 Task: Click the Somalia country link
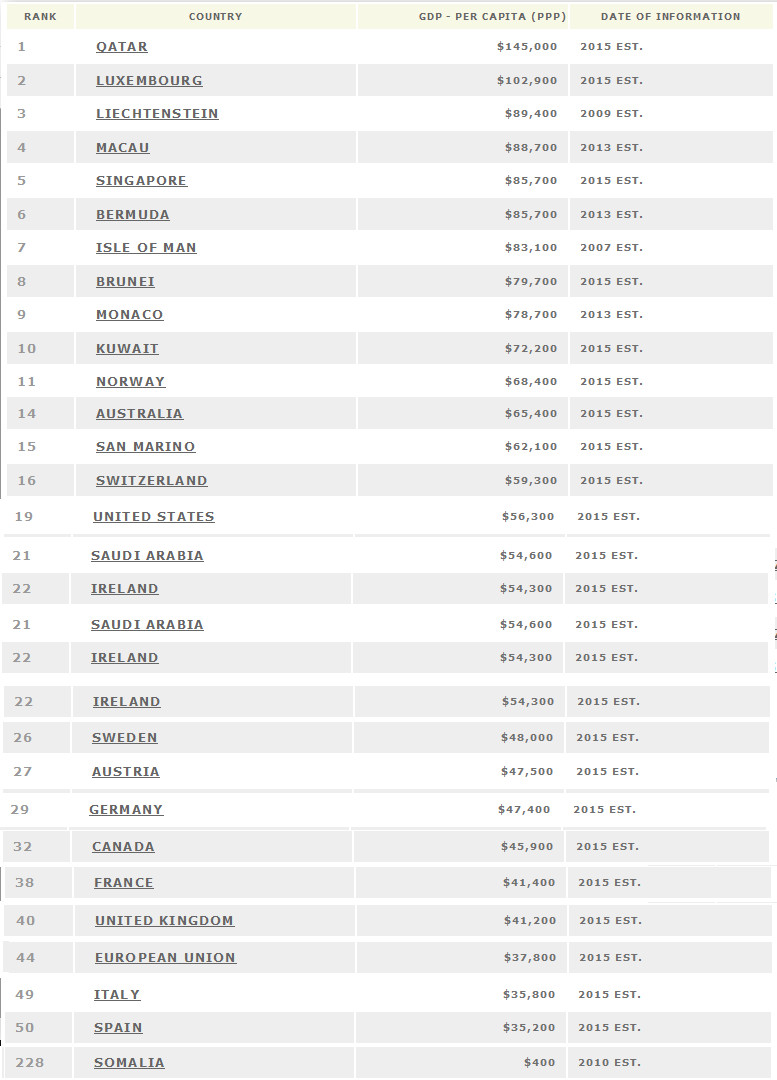[129, 1063]
